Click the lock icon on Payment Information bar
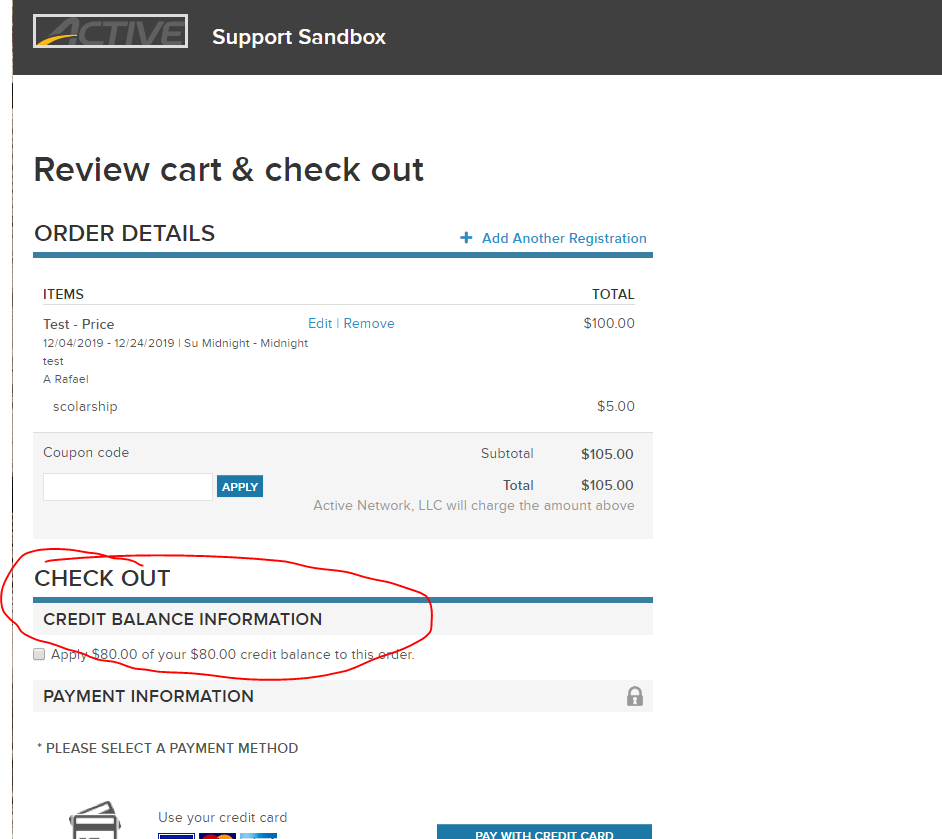 click(x=634, y=696)
